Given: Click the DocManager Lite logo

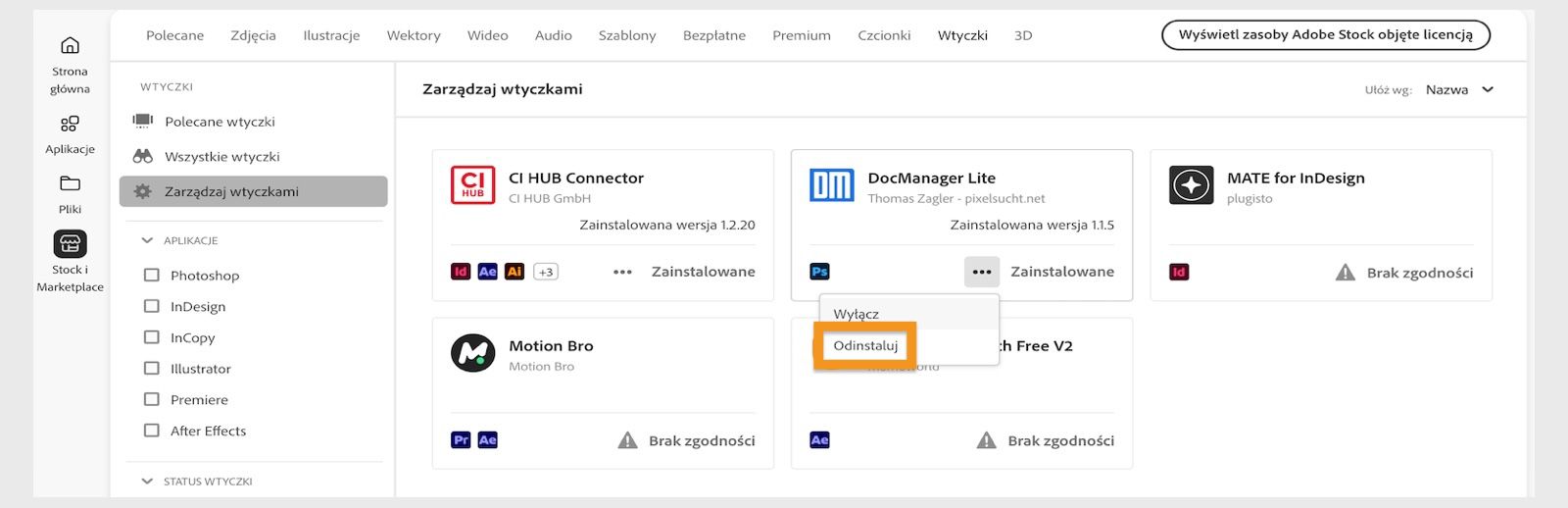Looking at the screenshot, I should [x=832, y=184].
